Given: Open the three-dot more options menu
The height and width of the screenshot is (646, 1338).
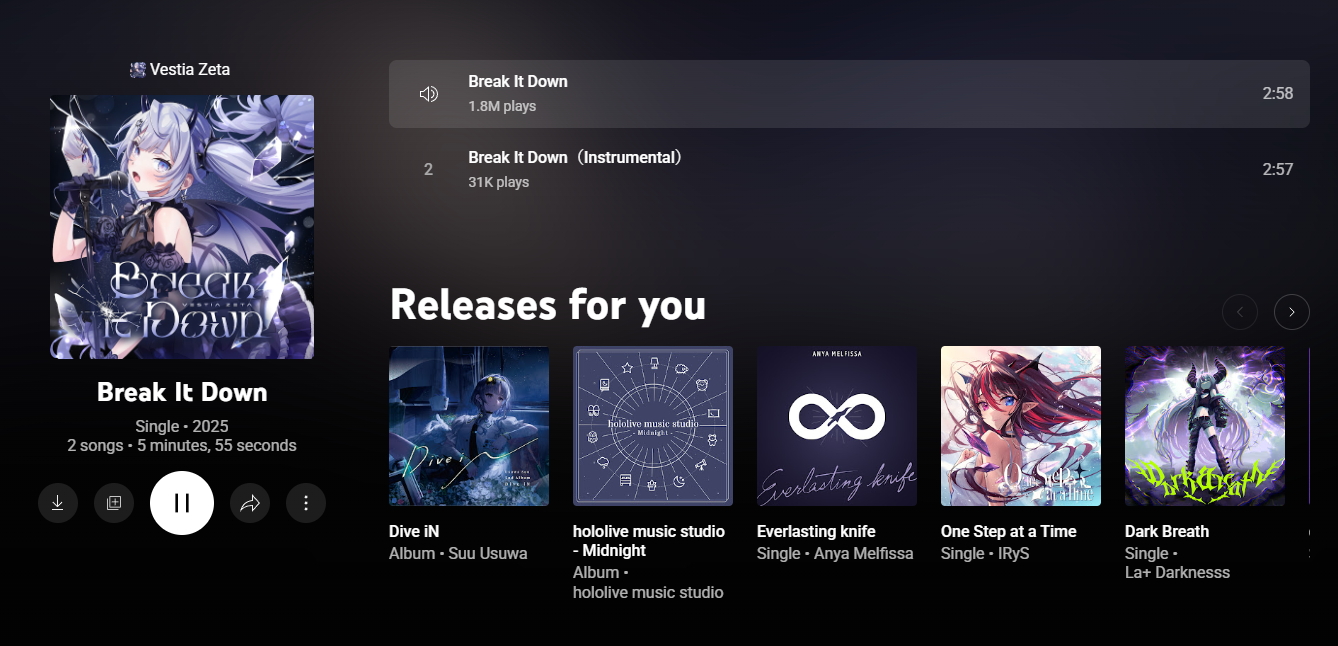Looking at the screenshot, I should coord(306,503).
